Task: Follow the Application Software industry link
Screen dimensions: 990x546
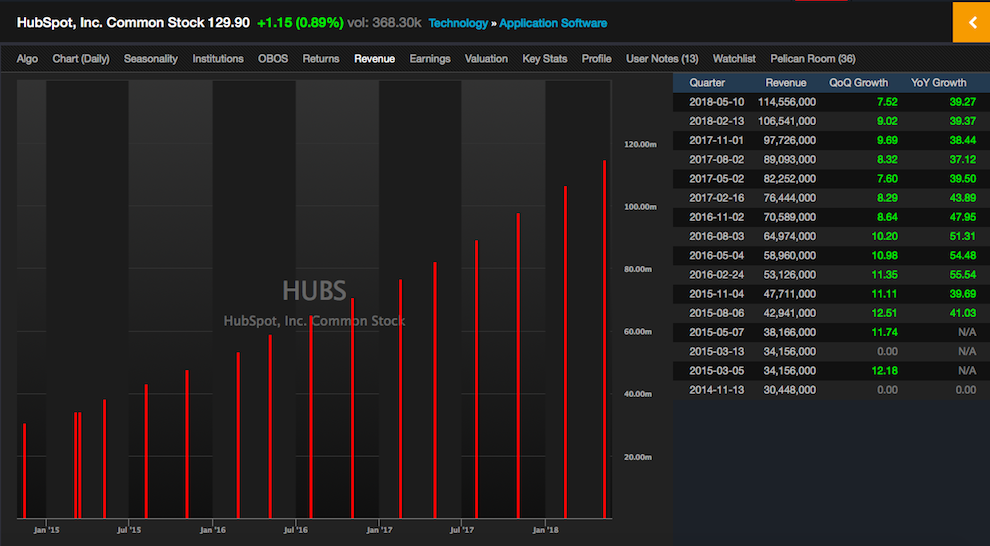Action: (553, 23)
